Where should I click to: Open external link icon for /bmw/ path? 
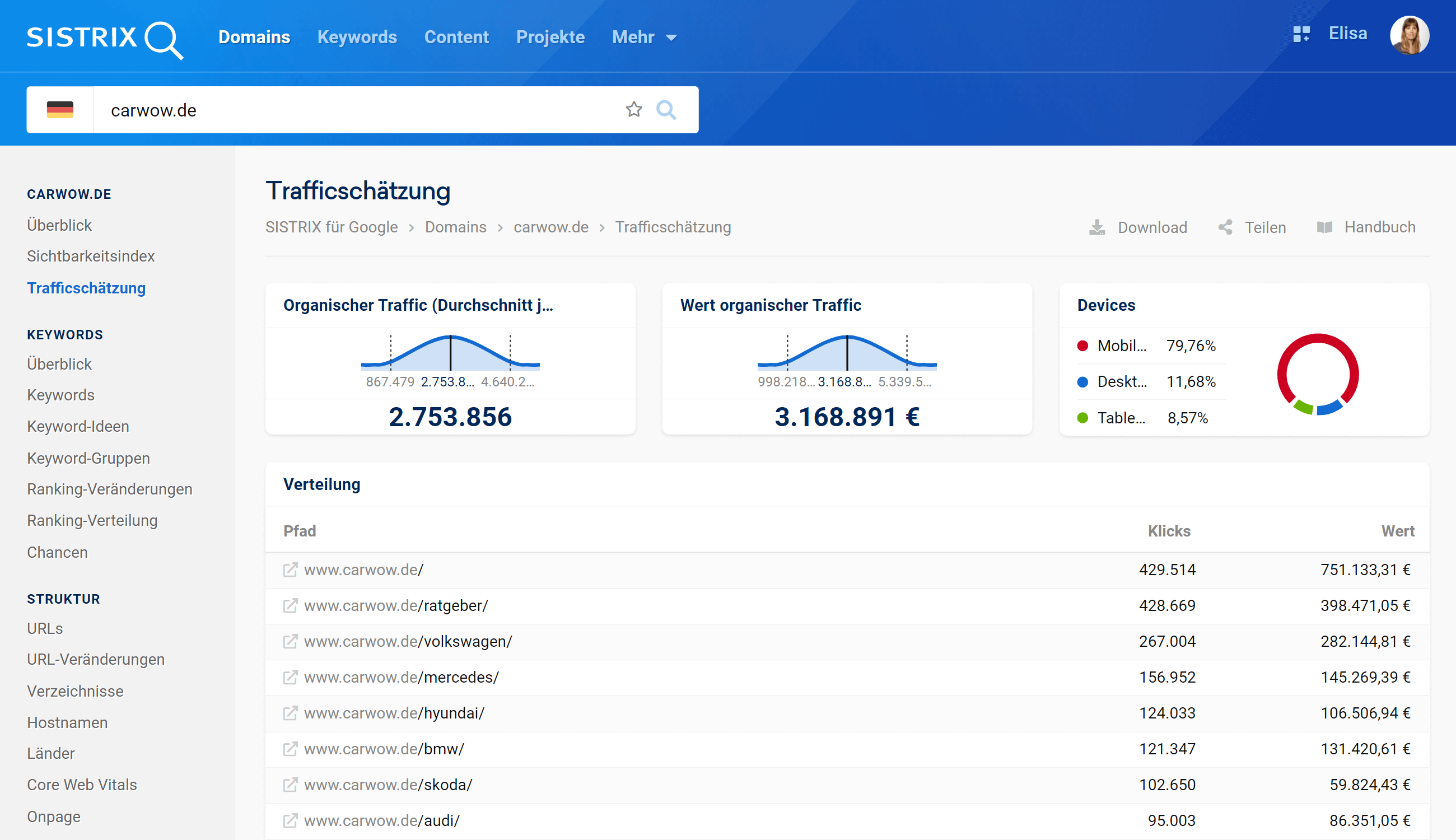pos(290,749)
